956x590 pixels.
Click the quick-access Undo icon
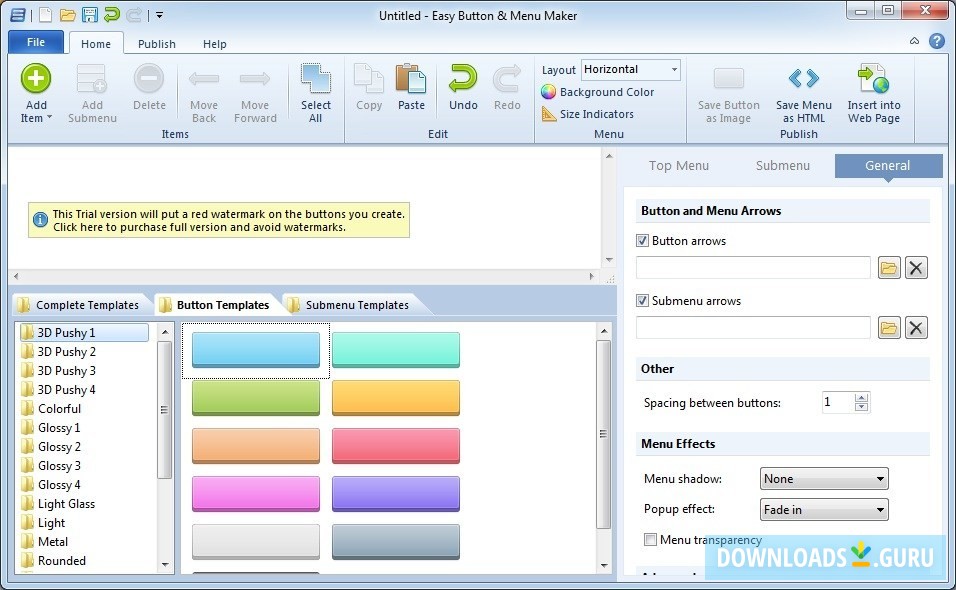[x=112, y=15]
